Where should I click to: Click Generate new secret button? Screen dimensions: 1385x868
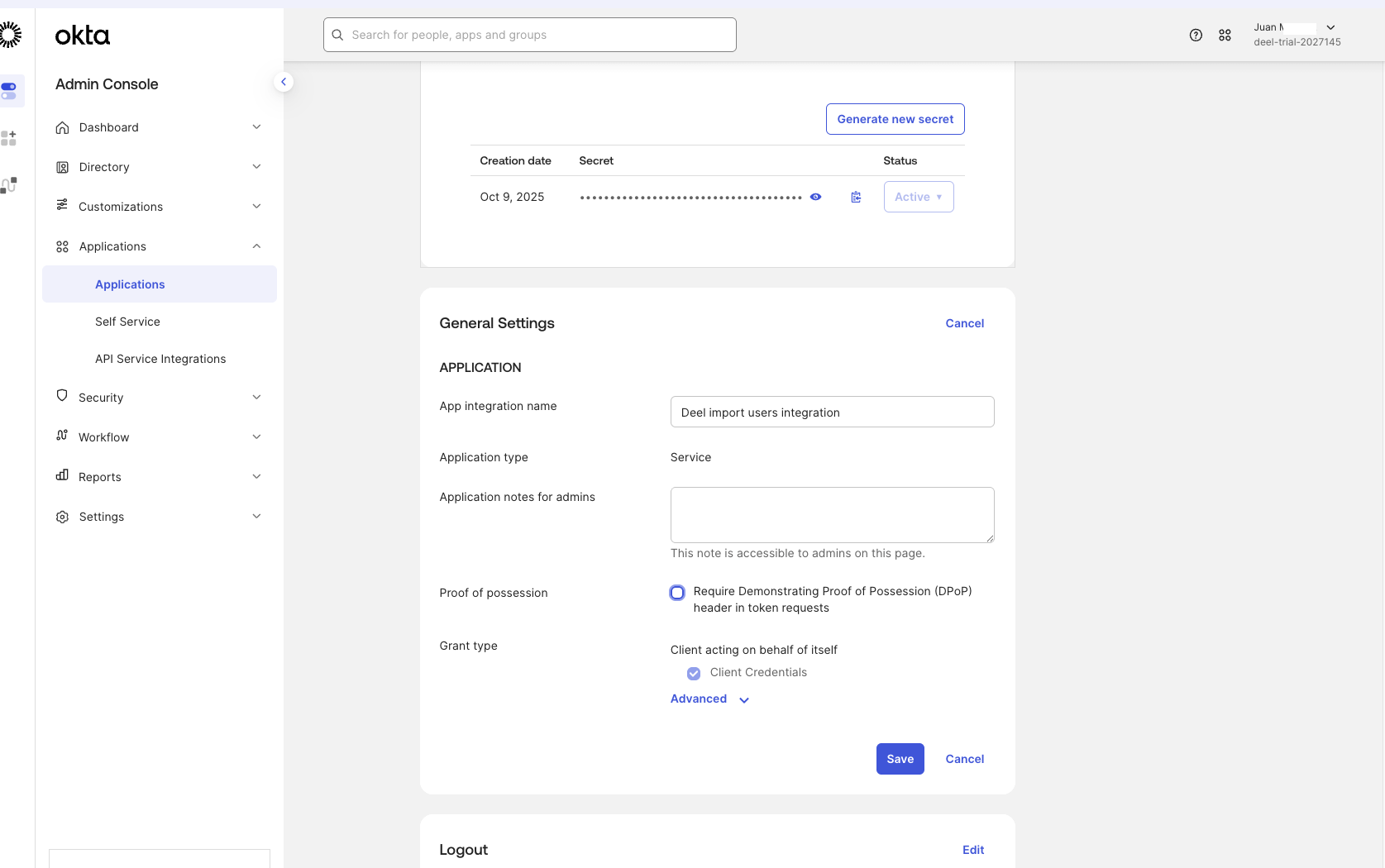[x=895, y=119]
